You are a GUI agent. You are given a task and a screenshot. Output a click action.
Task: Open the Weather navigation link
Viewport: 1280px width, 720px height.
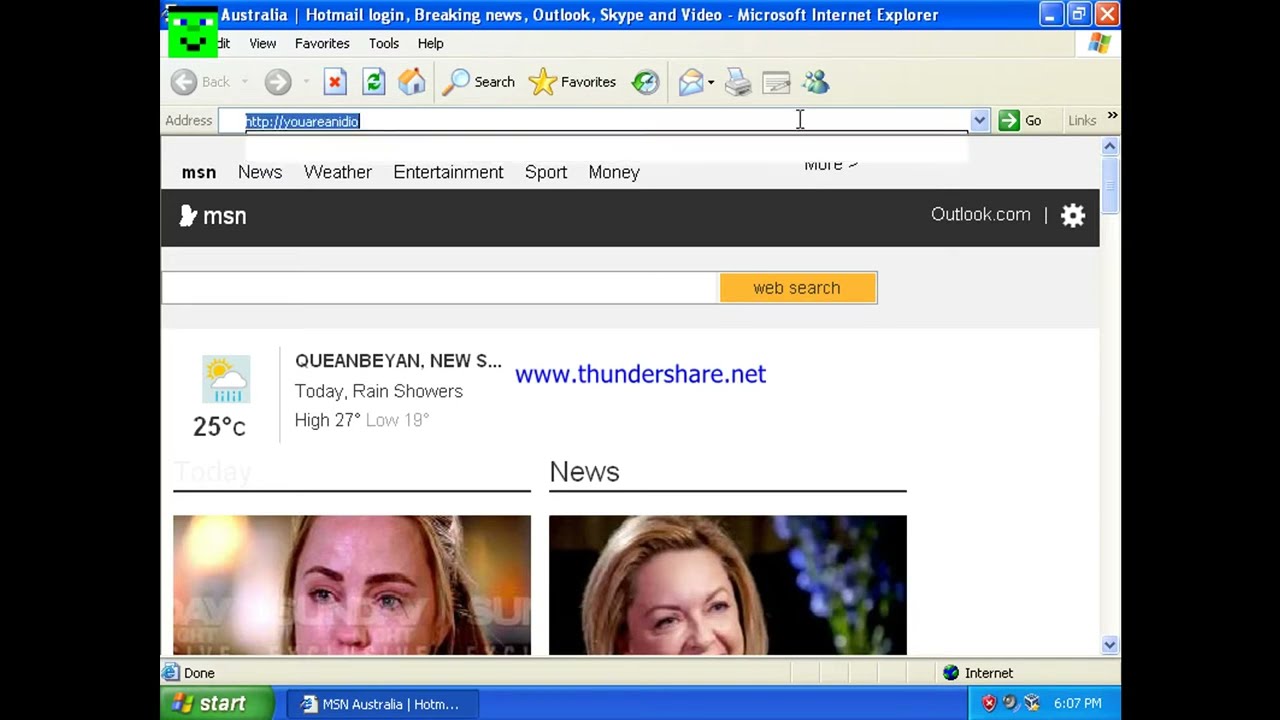click(x=338, y=172)
